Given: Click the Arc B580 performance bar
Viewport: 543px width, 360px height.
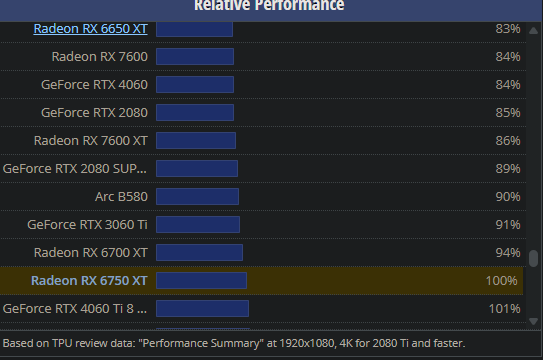Looking at the screenshot, I should coord(197,197).
